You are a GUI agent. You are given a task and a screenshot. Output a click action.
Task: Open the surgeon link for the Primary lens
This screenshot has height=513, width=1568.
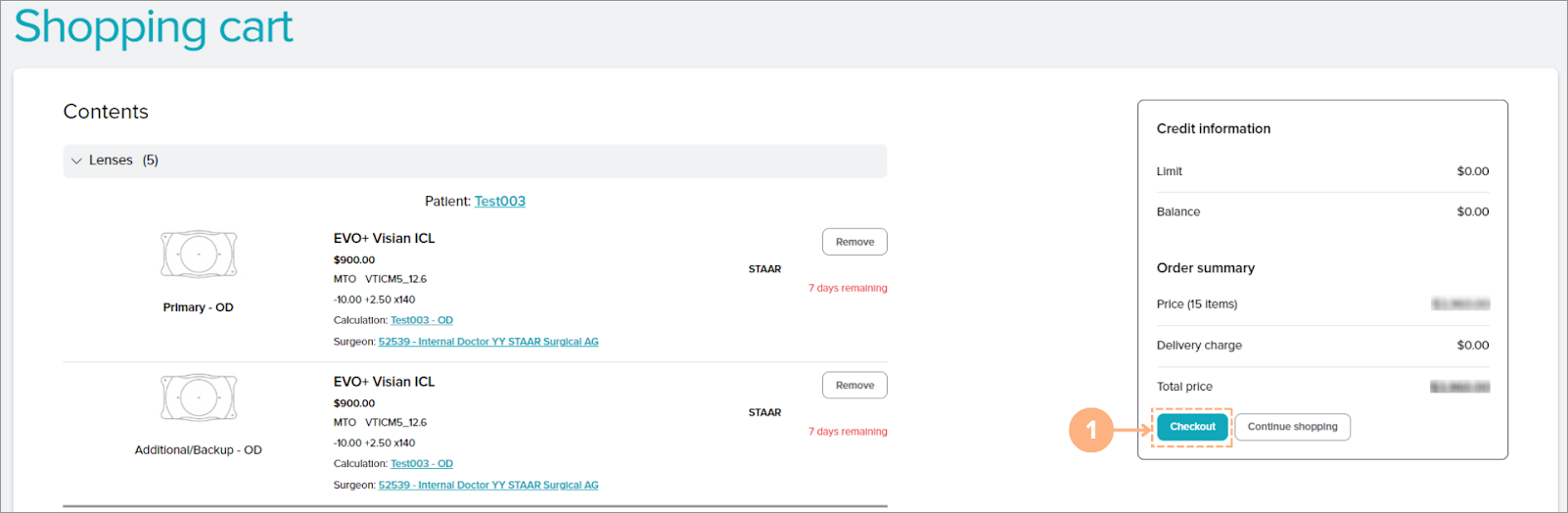(x=488, y=342)
